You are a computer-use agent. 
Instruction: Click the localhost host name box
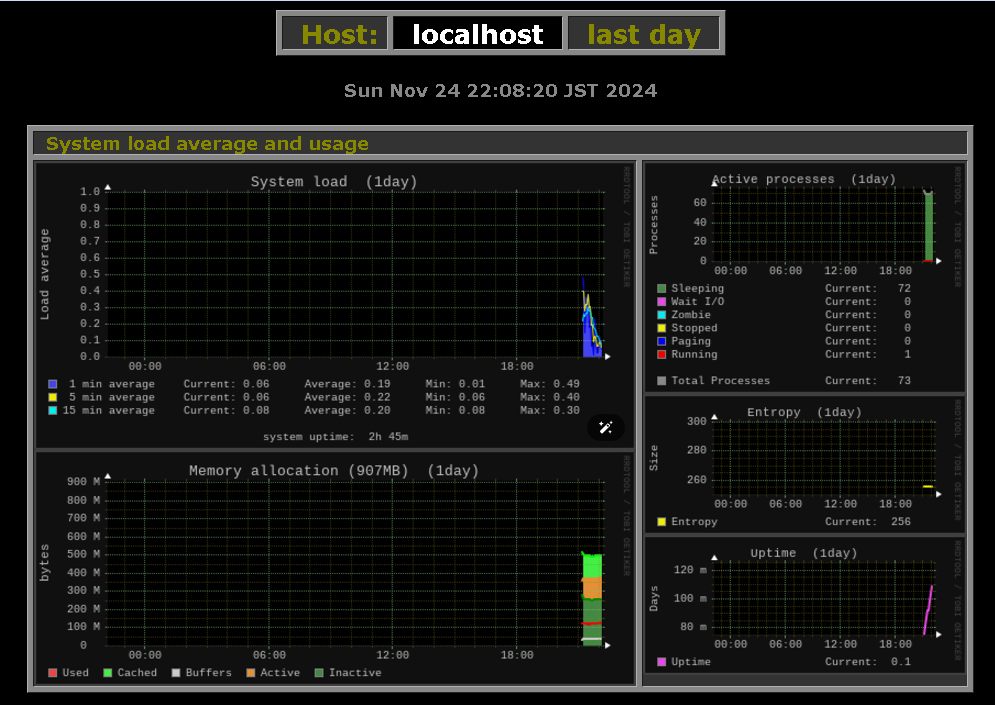pos(478,34)
